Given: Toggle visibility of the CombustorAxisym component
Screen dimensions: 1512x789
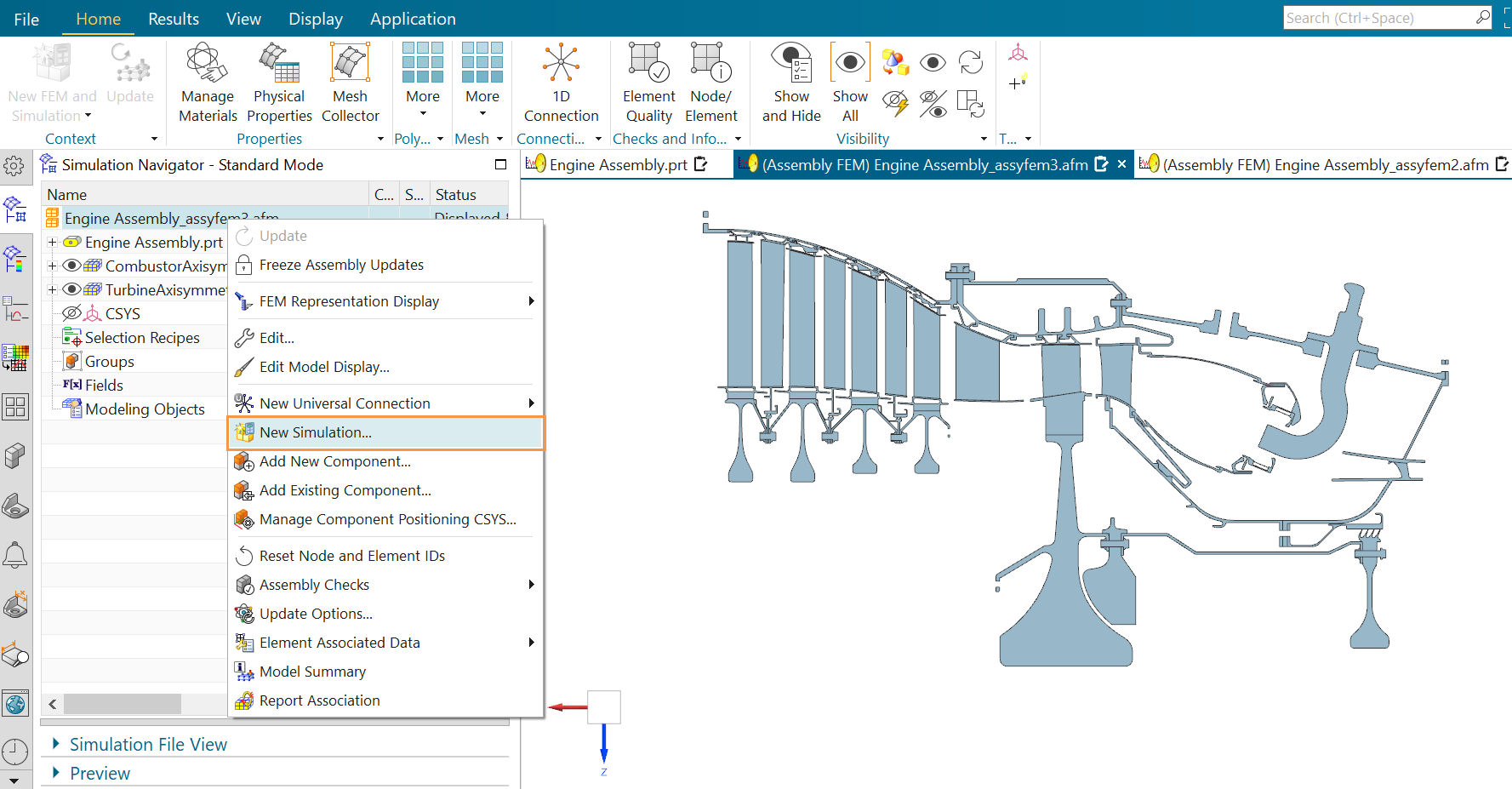Looking at the screenshot, I should pos(72,266).
